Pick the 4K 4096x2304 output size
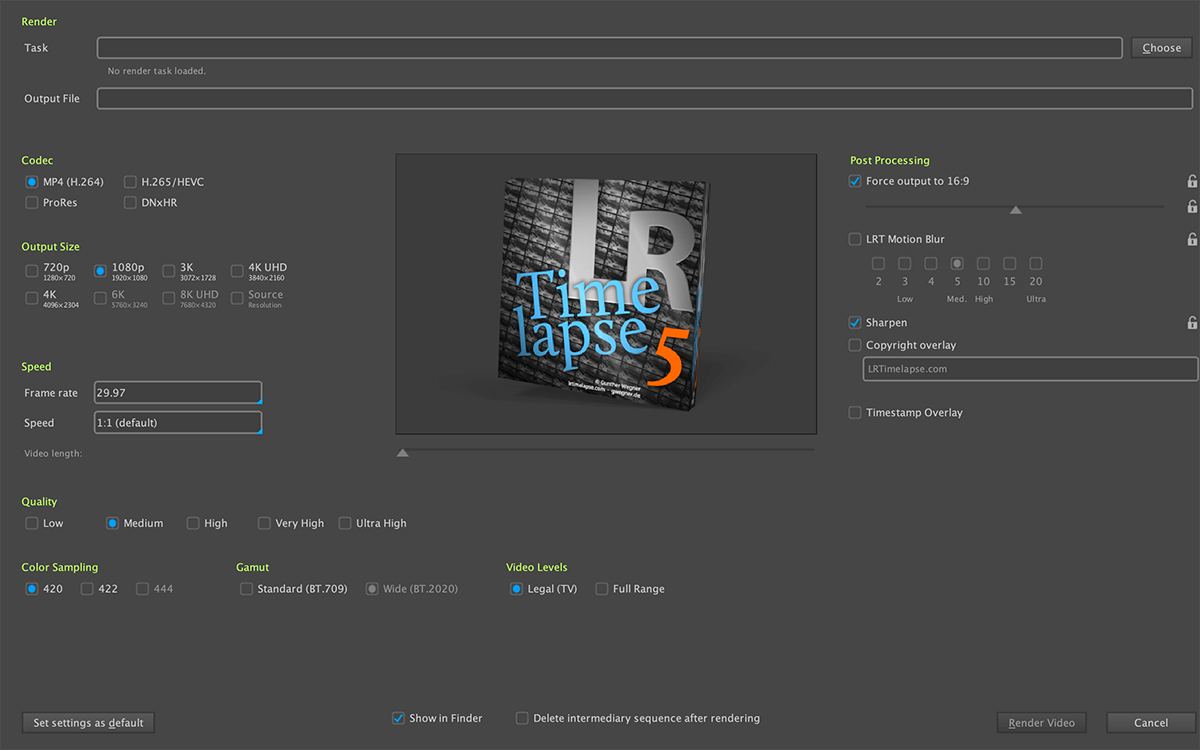Image resolution: width=1200 pixels, height=750 pixels. [32, 297]
